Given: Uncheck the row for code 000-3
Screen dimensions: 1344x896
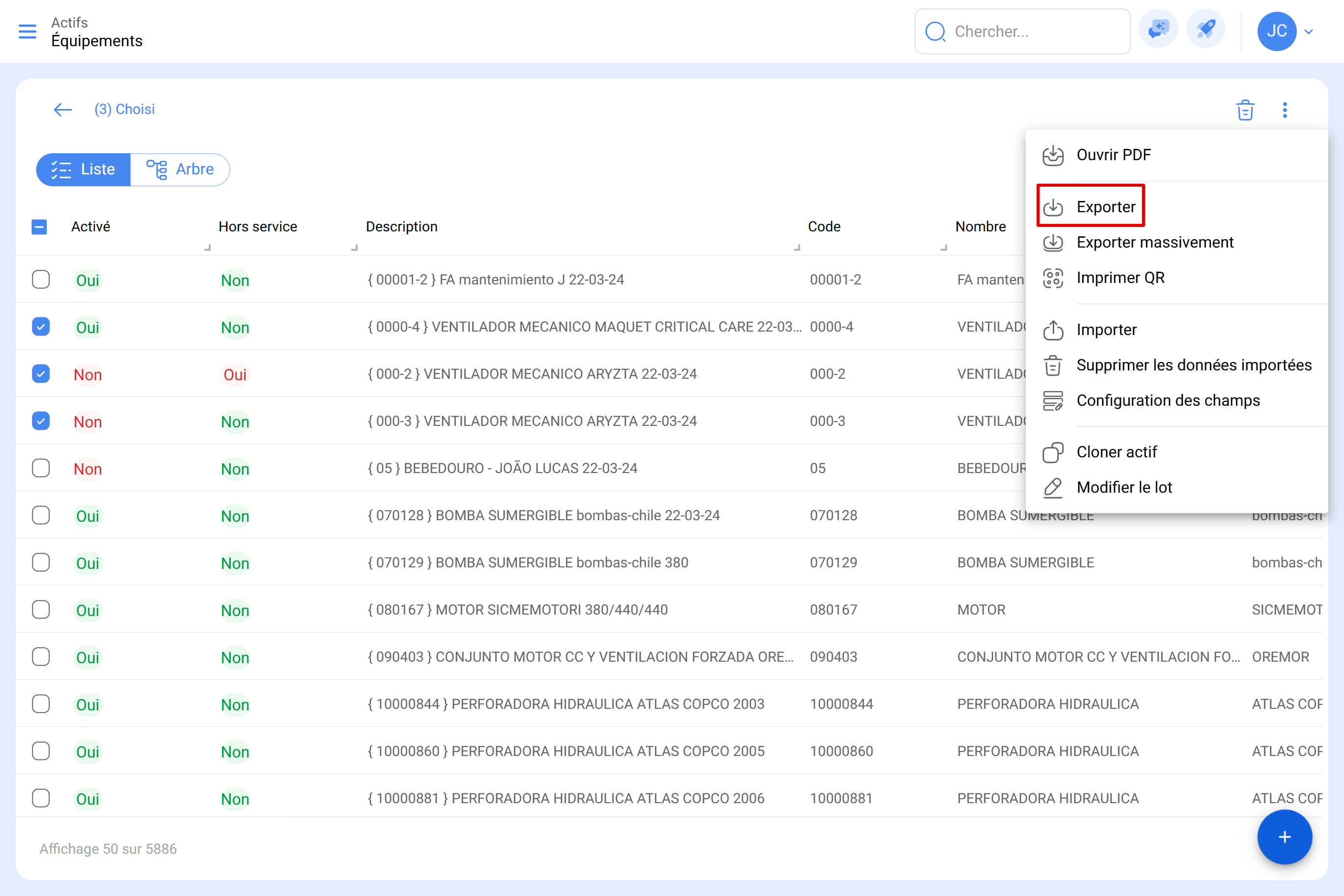Looking at the screenshot, I should [41, 421].
